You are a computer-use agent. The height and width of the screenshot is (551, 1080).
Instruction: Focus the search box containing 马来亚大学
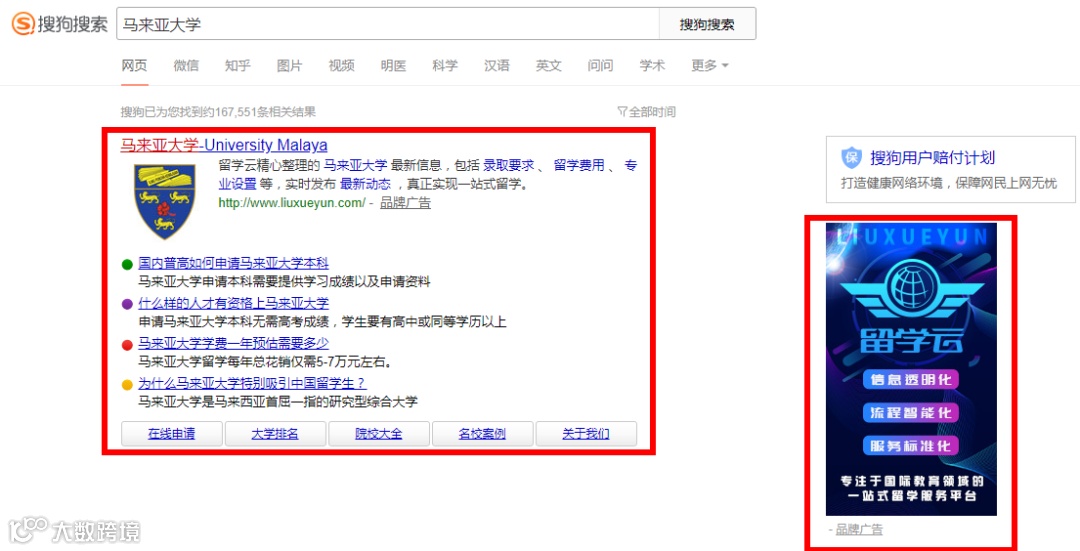click(388, 24)
